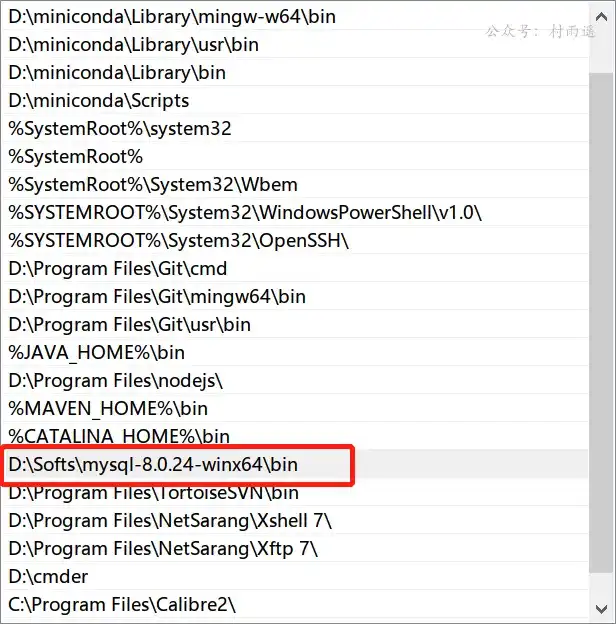Select the D:\Program Files\nodejs\ entry
Image resolution: width=616 pixels, height=624 pixels.
(x=296, y=380)
